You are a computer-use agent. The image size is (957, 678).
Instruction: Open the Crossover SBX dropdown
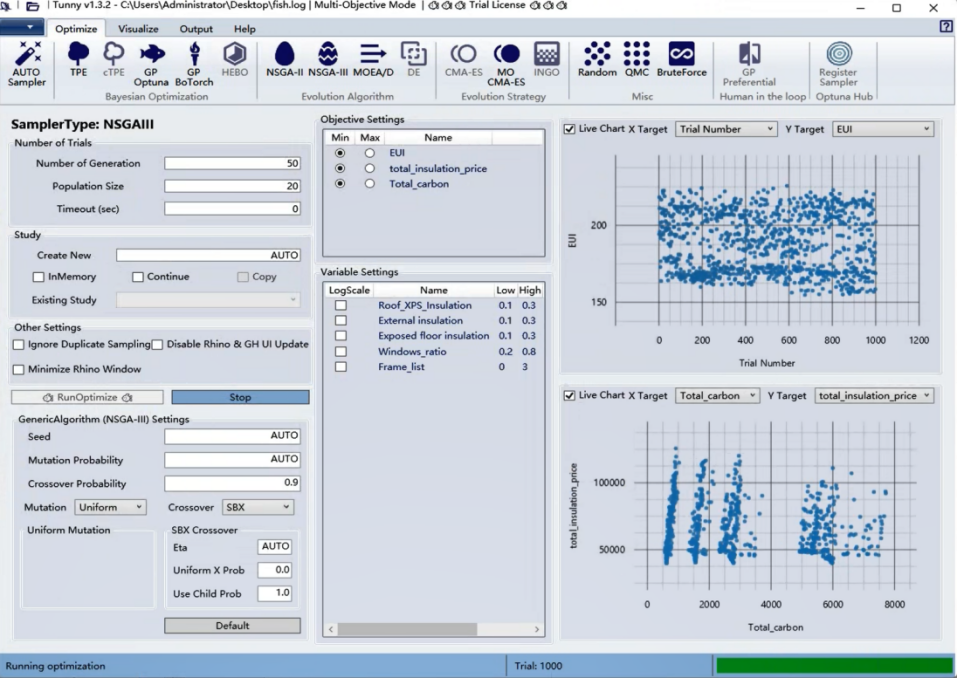[258, 507]
